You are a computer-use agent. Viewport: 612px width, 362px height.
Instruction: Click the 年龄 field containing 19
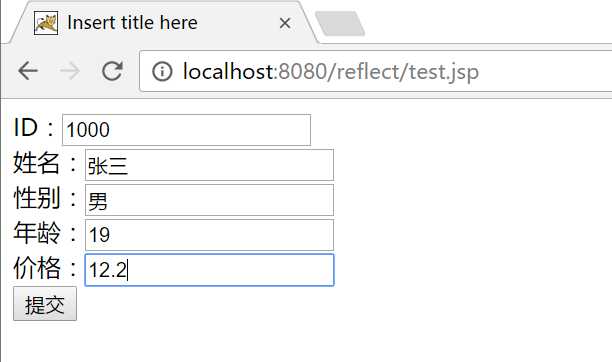pyautogui.click(x=210, y=235)
